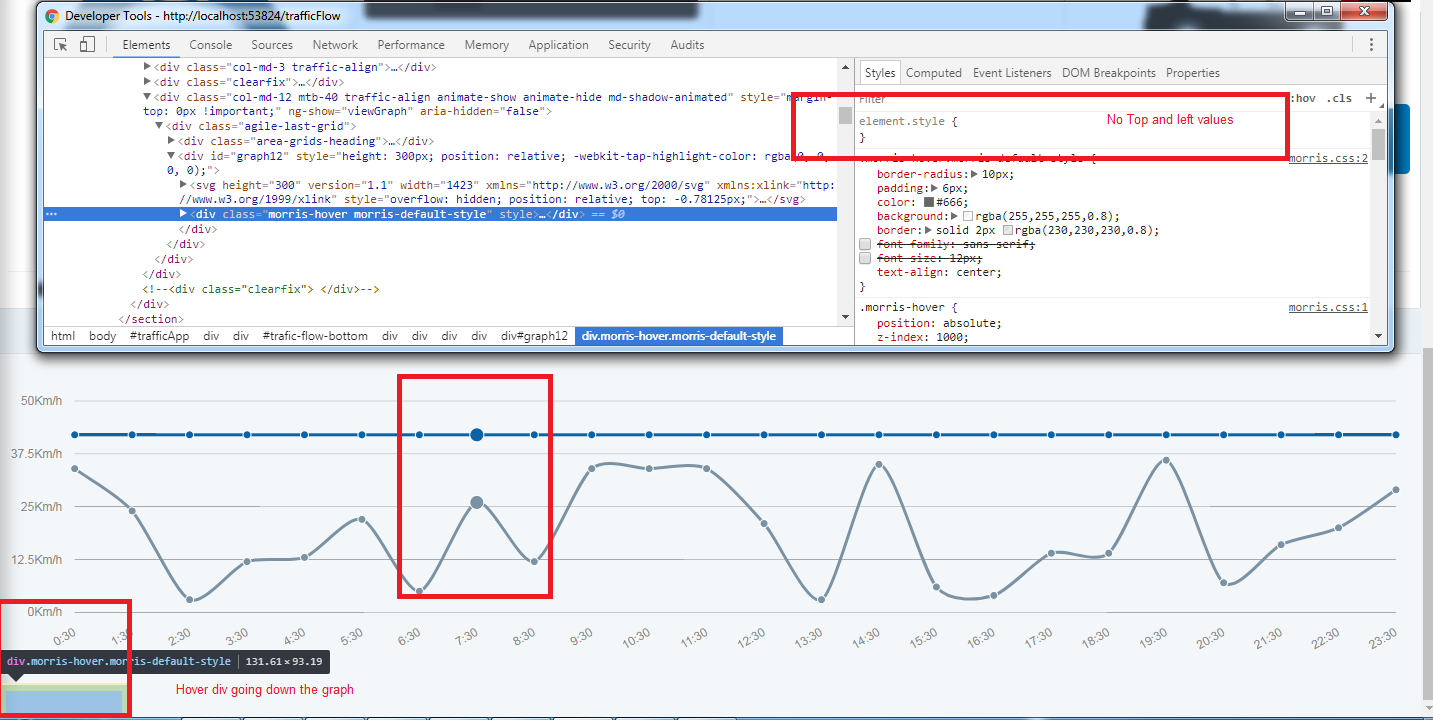Collapse the agile-last-grid div

pyautogui.click(x=159, y=127)
